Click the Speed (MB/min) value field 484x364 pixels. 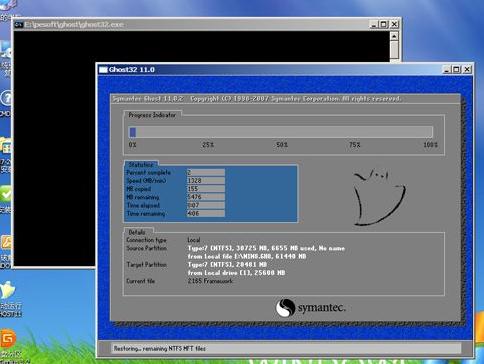(206, 180)
